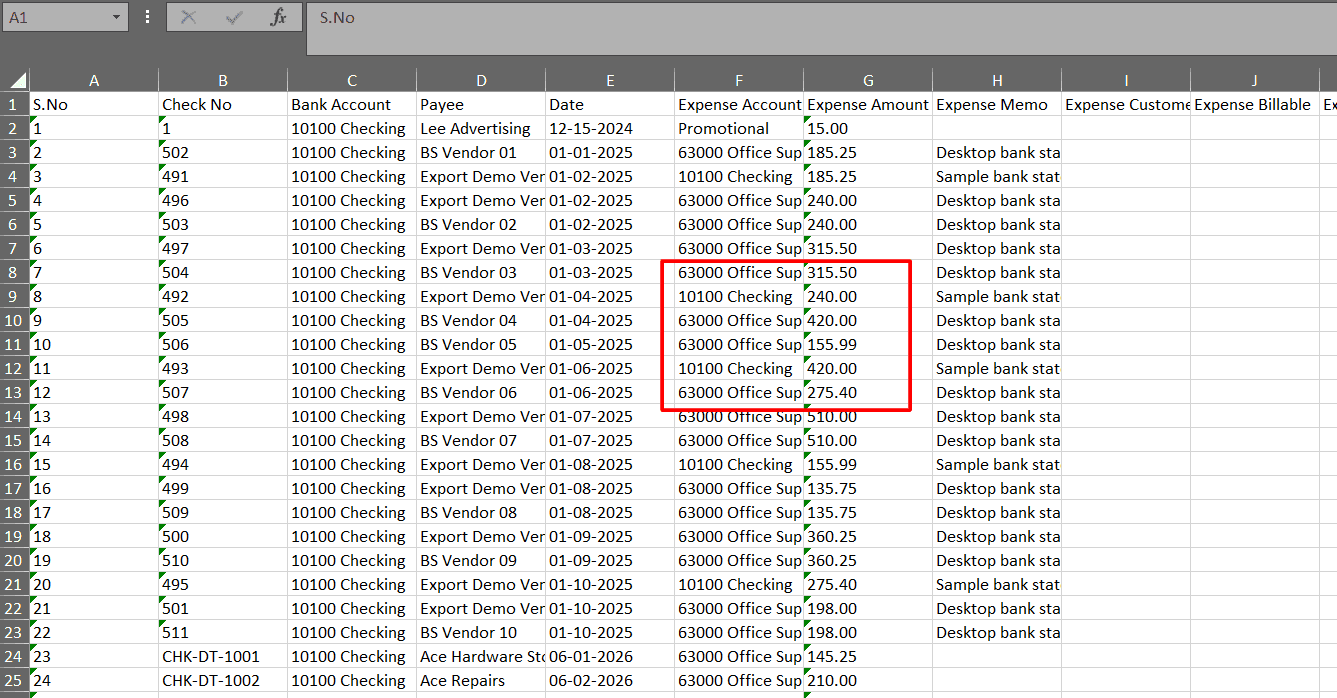Select check number 502 cell

coord(223,153)
